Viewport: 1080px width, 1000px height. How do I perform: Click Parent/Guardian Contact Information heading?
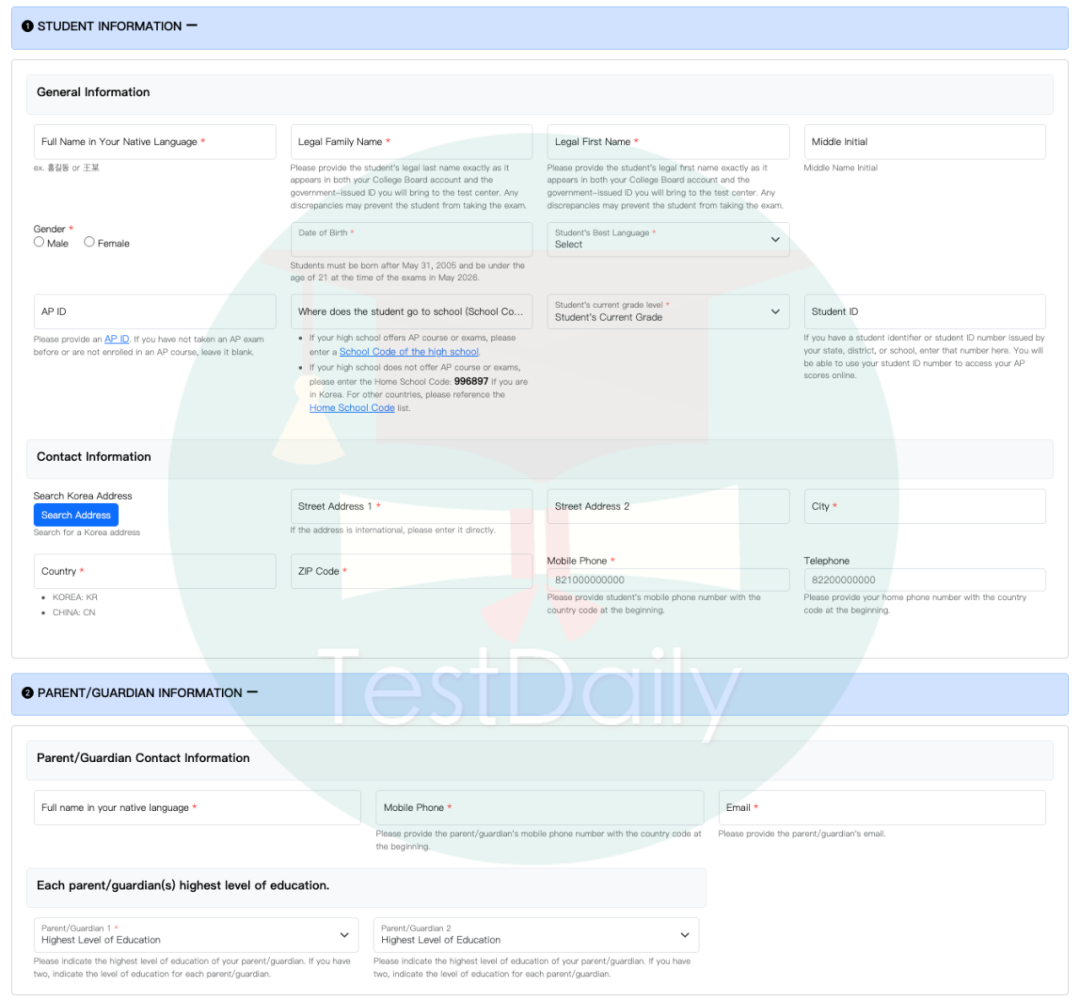pyautogui.click(x=143, y=758)
